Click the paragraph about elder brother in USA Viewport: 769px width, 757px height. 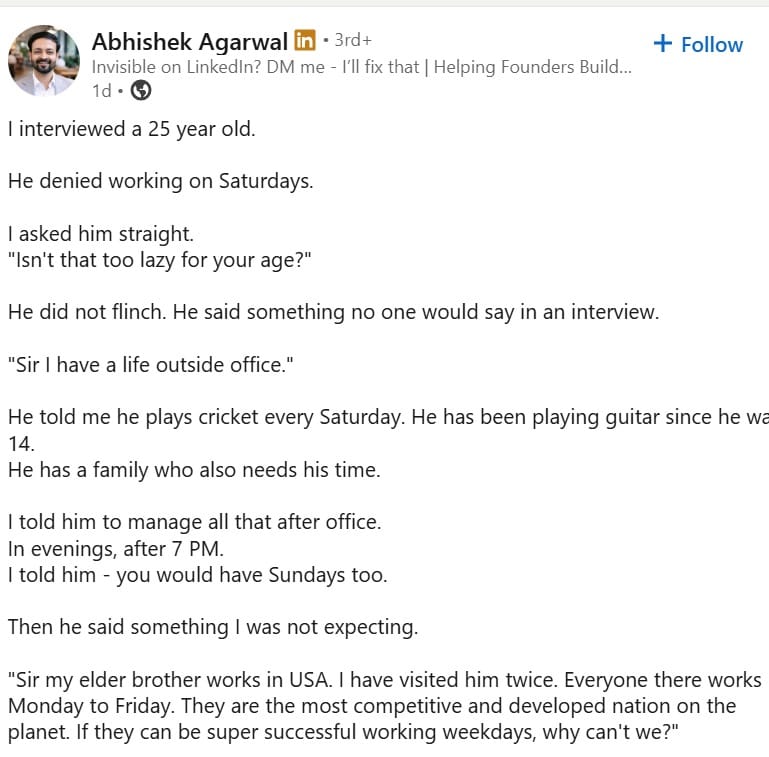coord(384,706)
